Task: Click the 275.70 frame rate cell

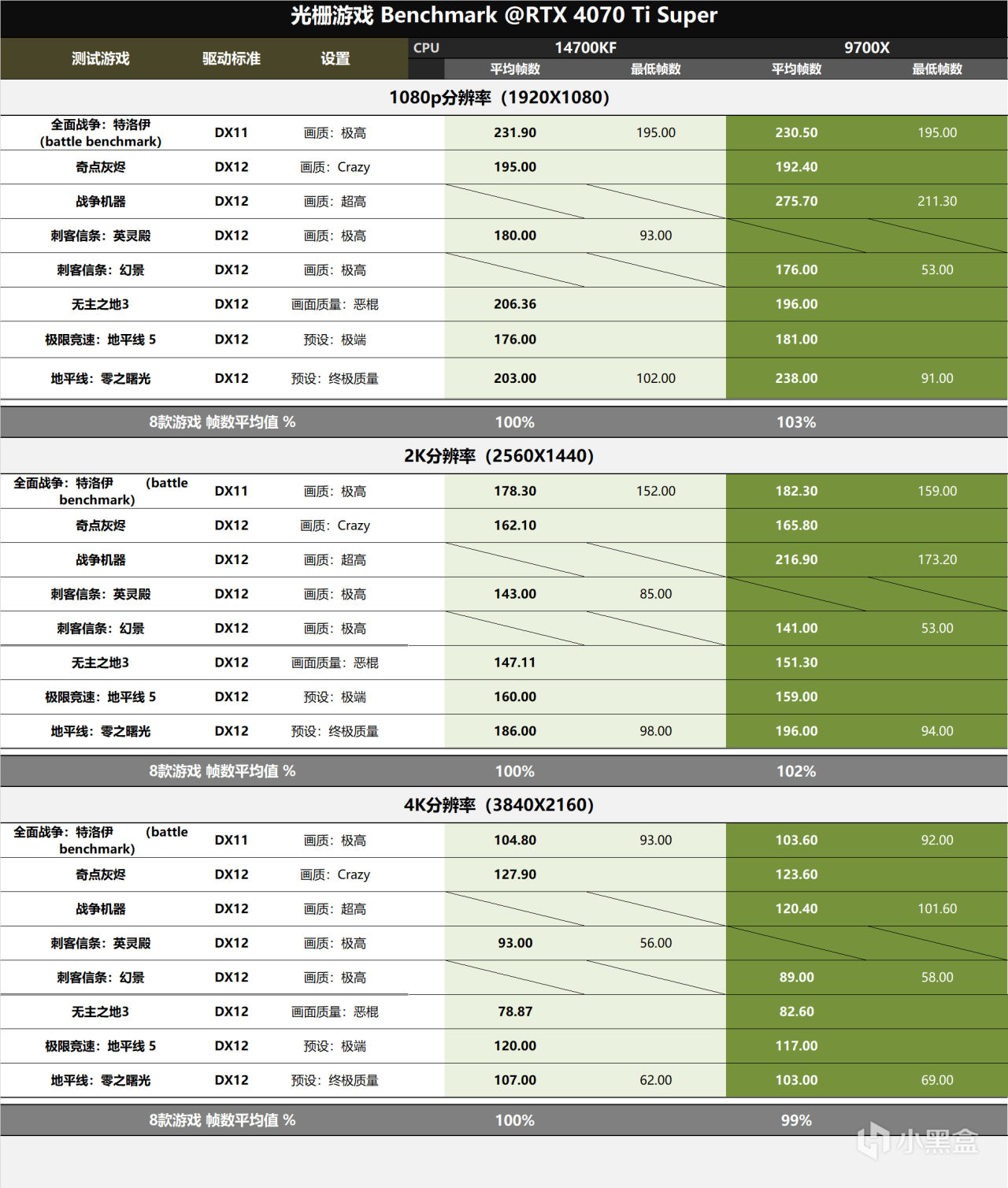Action: (x=796, y=202)
